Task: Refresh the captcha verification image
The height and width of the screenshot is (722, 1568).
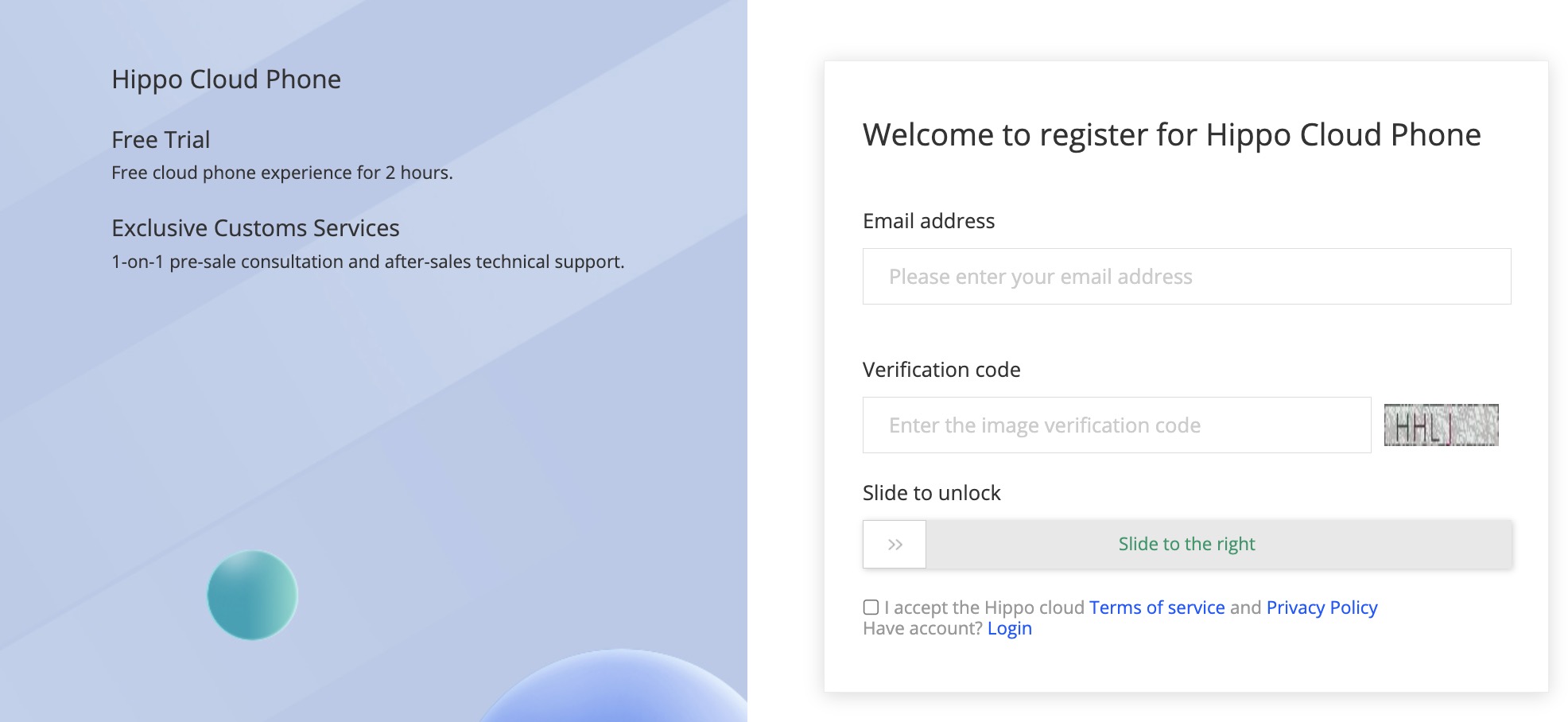Action: click(1441, 425)
